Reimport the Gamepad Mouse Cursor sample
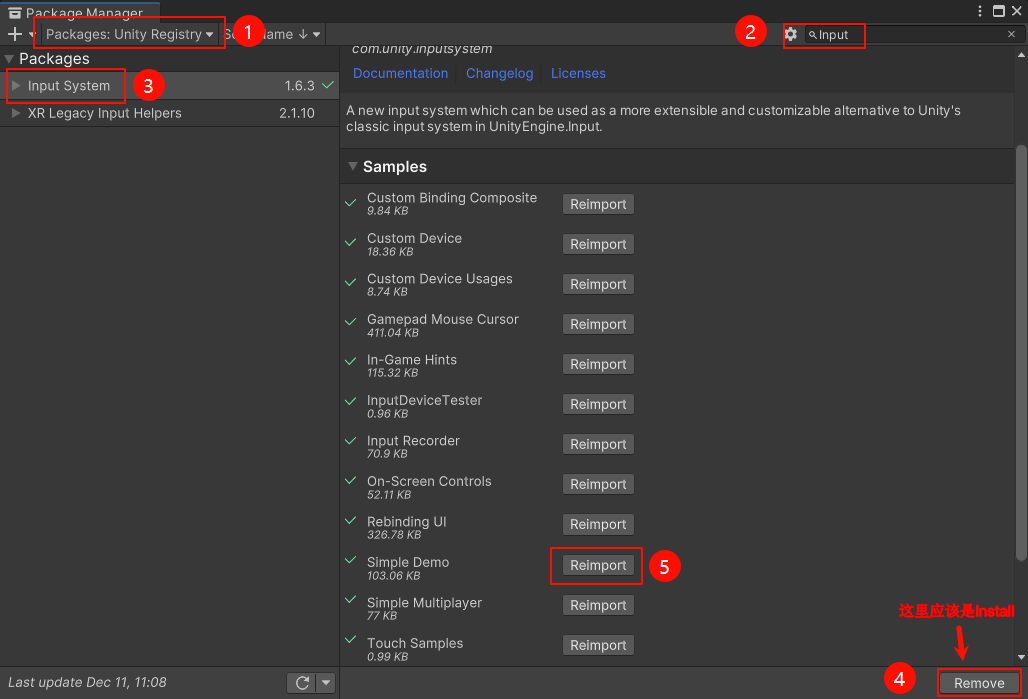The height and width of the screenshot is (699, 1028). coord(598,324)
